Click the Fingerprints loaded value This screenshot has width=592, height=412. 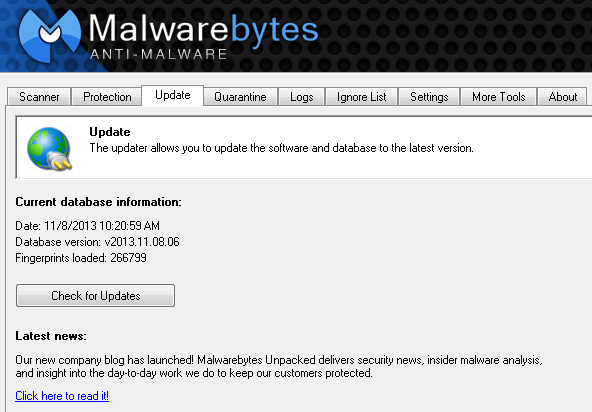pos(128,258)
